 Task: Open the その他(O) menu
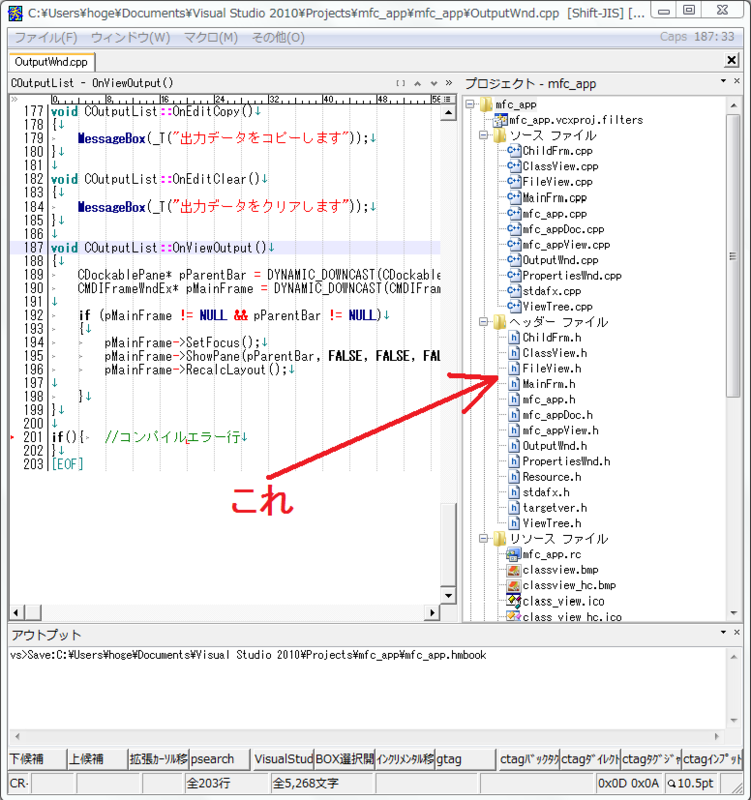[278, 37]
